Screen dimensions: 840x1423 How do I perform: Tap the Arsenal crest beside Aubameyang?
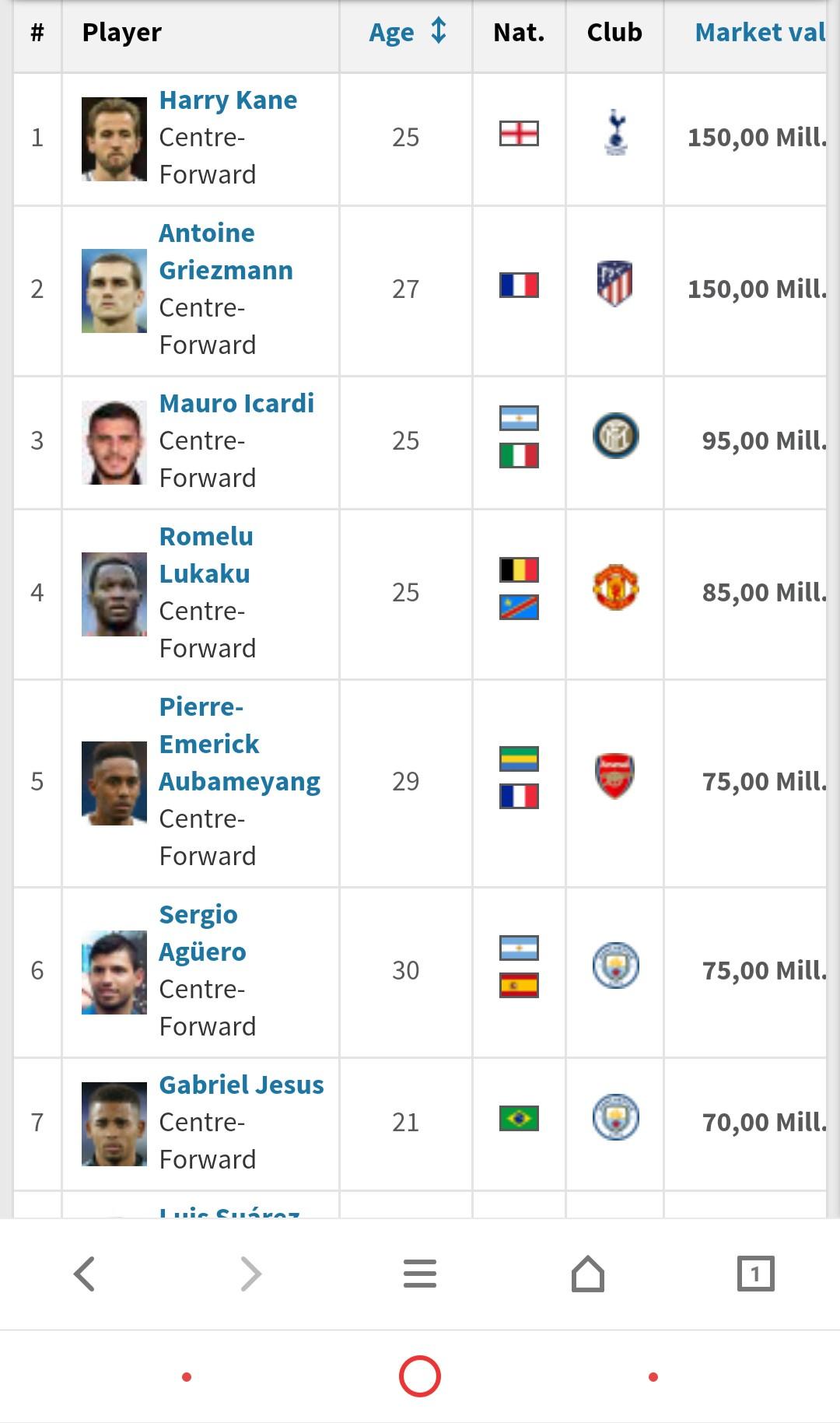(615, 776)
